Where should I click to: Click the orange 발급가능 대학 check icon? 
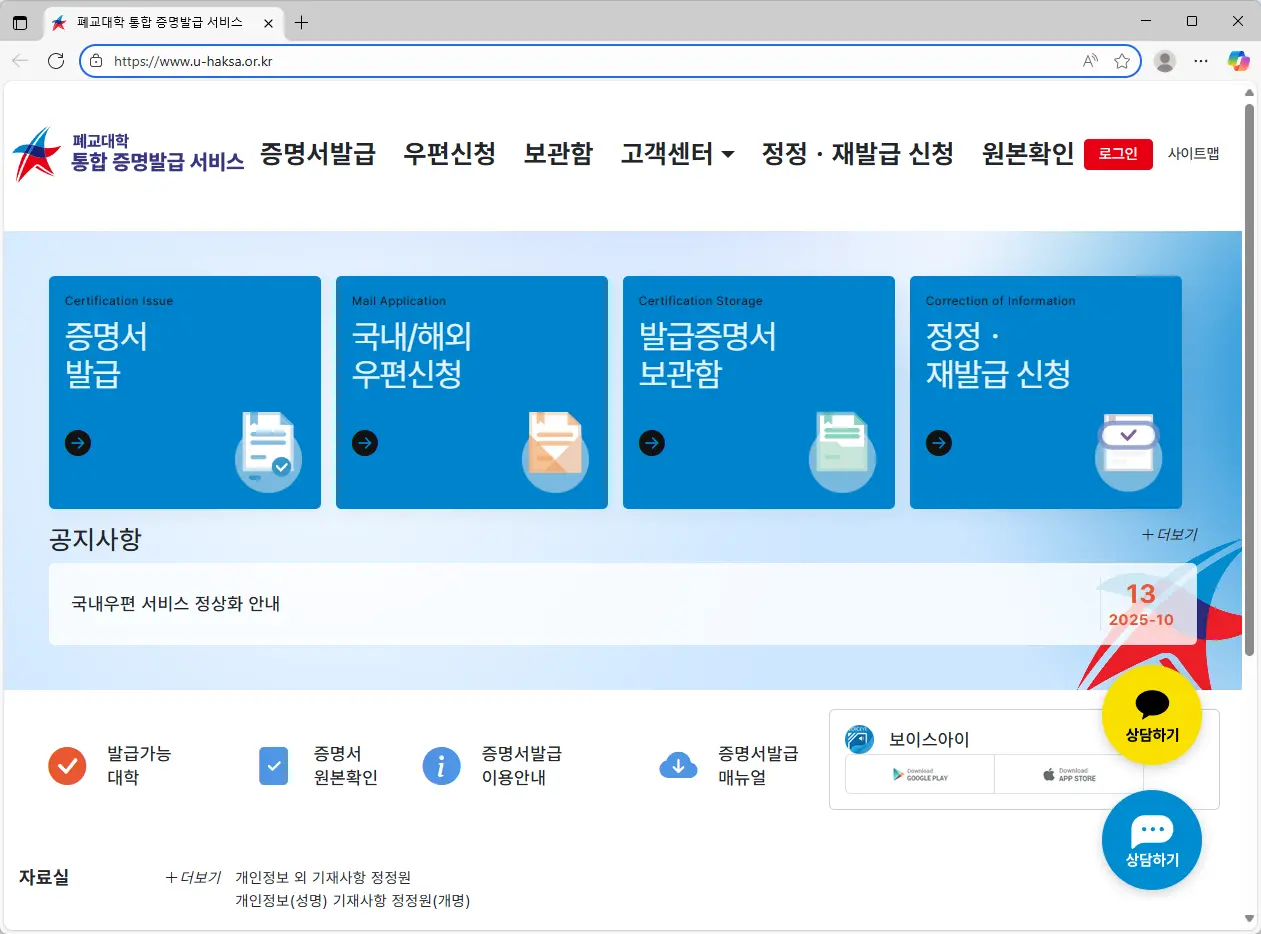67,766
